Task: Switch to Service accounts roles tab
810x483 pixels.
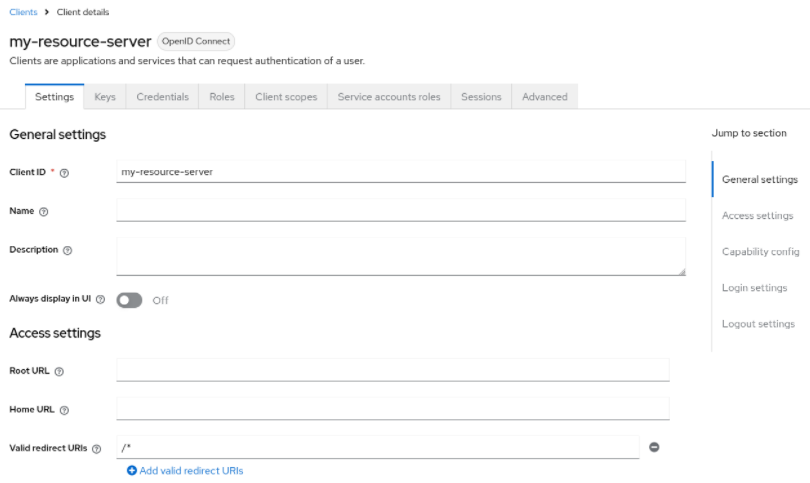Action: pos(388,97)
